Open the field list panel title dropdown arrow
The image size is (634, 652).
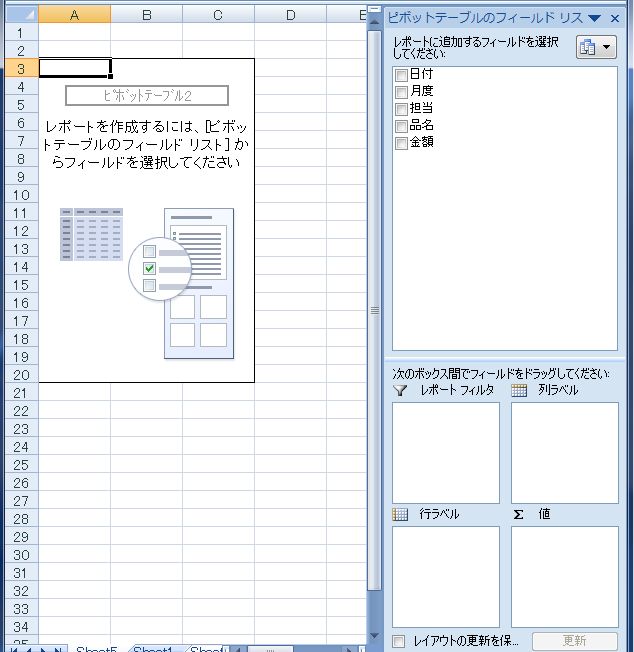coord(595,18)
